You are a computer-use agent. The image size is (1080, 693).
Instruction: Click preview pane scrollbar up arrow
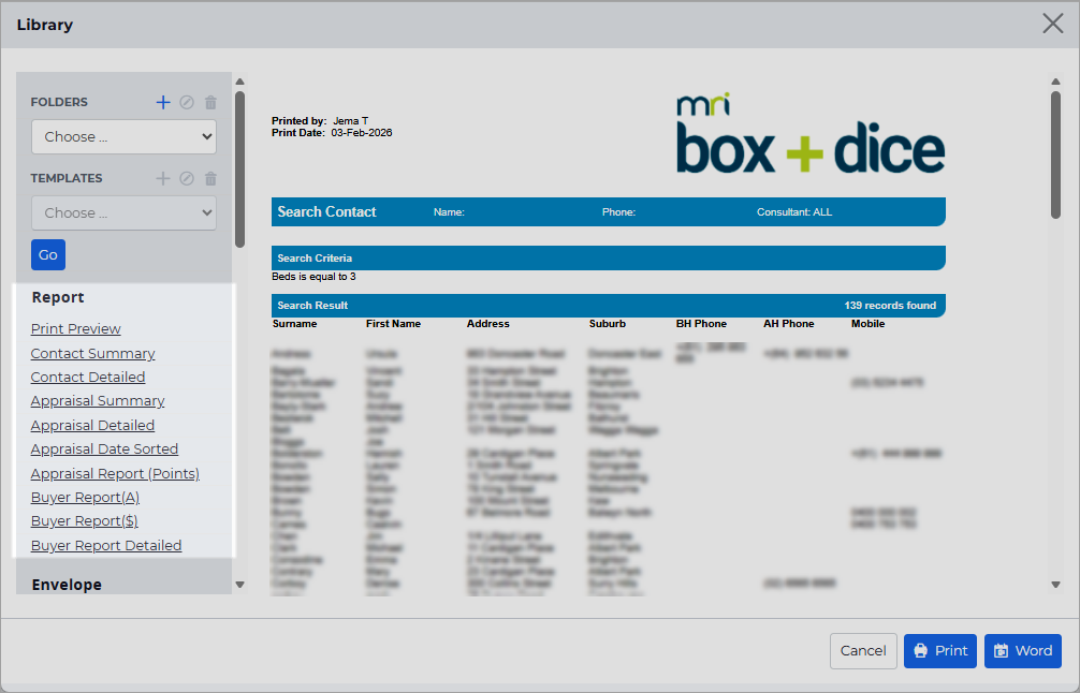pyautogui.click(x=1055, y=81)
